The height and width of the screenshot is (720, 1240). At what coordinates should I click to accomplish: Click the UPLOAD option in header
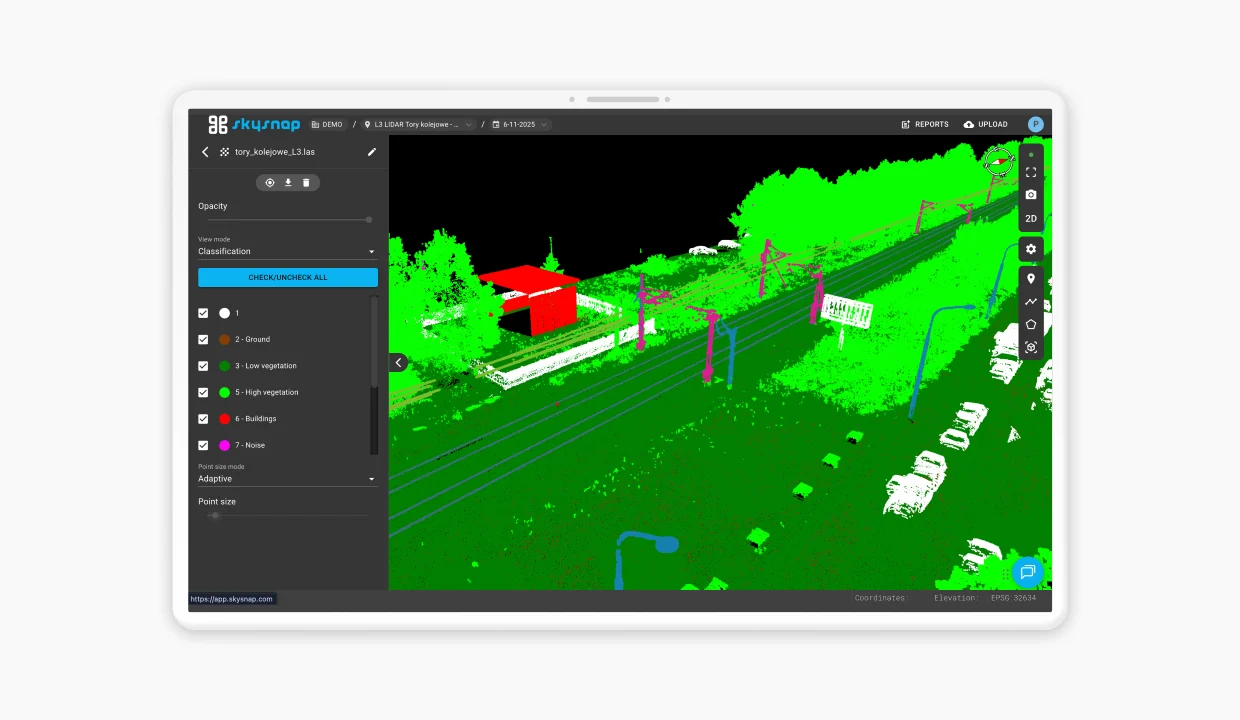[x=986, y=125]
